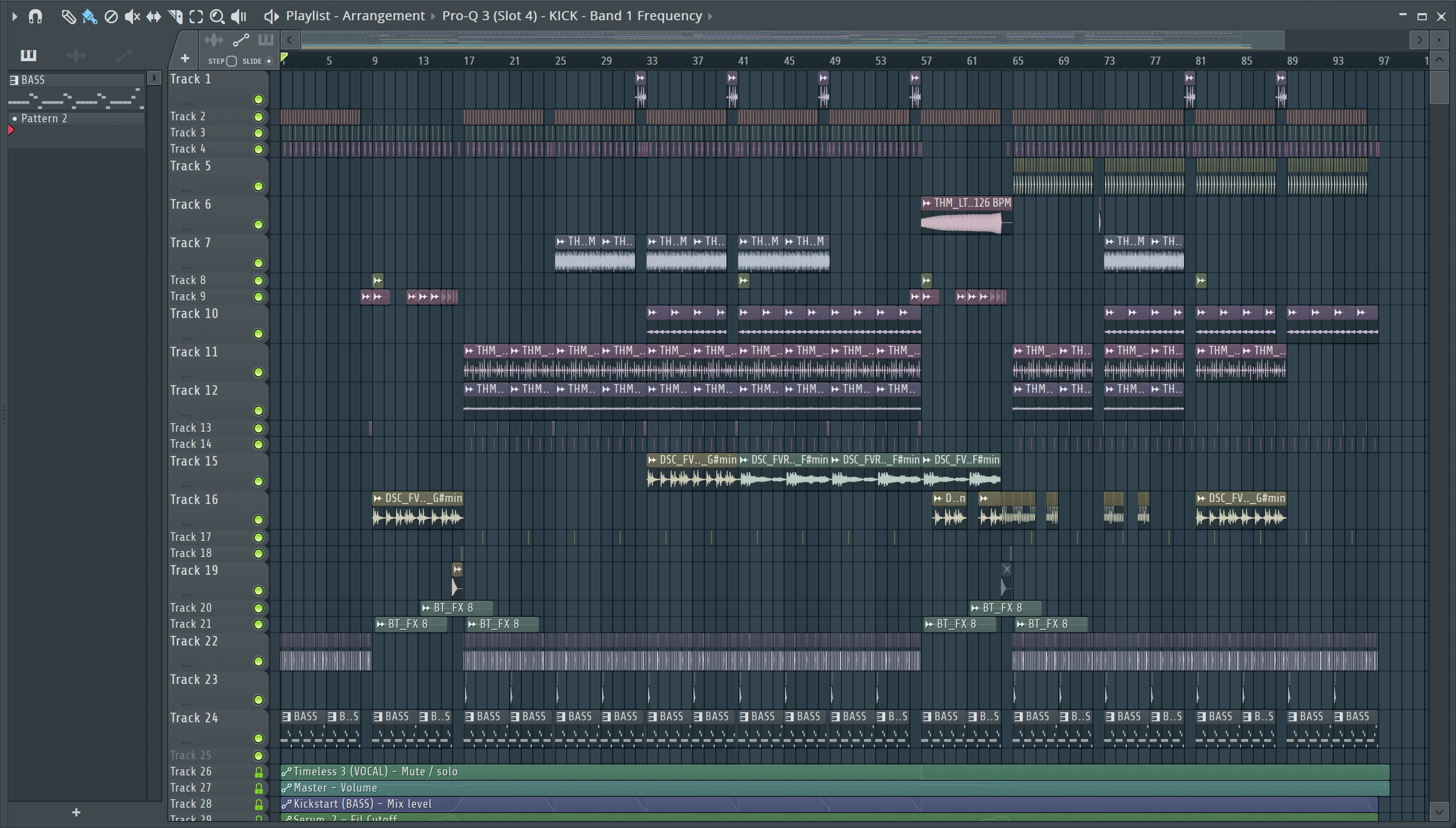This screenshot has height=828, width=1456.
Task: Open first BT_FX 8 clip menu on Track 20
Action: [426, 608]
